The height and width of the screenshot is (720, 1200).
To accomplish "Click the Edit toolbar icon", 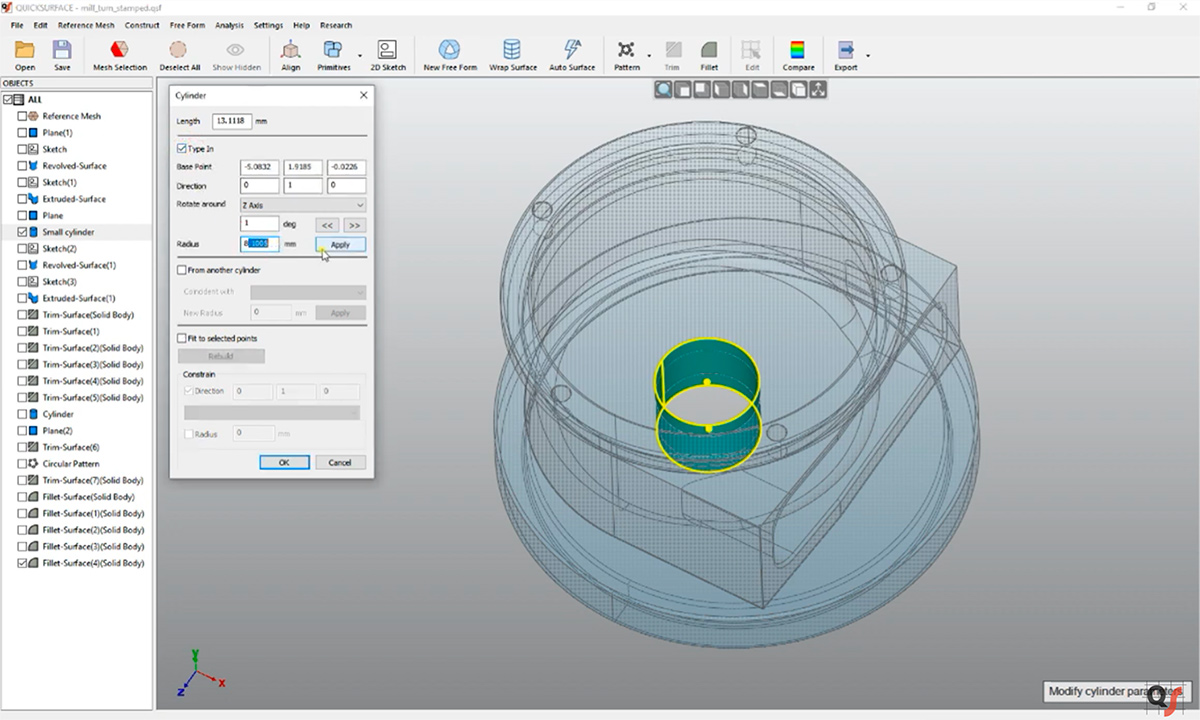I will point(751,50).
